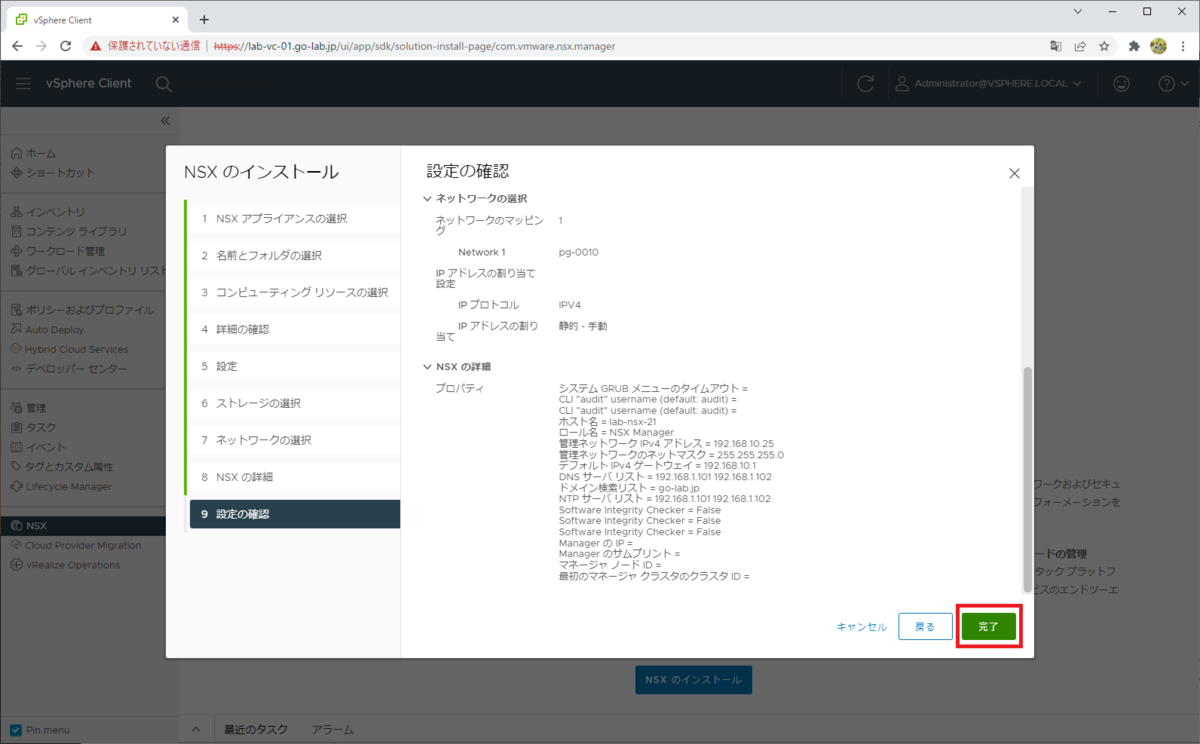Click the share page icon

tap(1080, 46)
